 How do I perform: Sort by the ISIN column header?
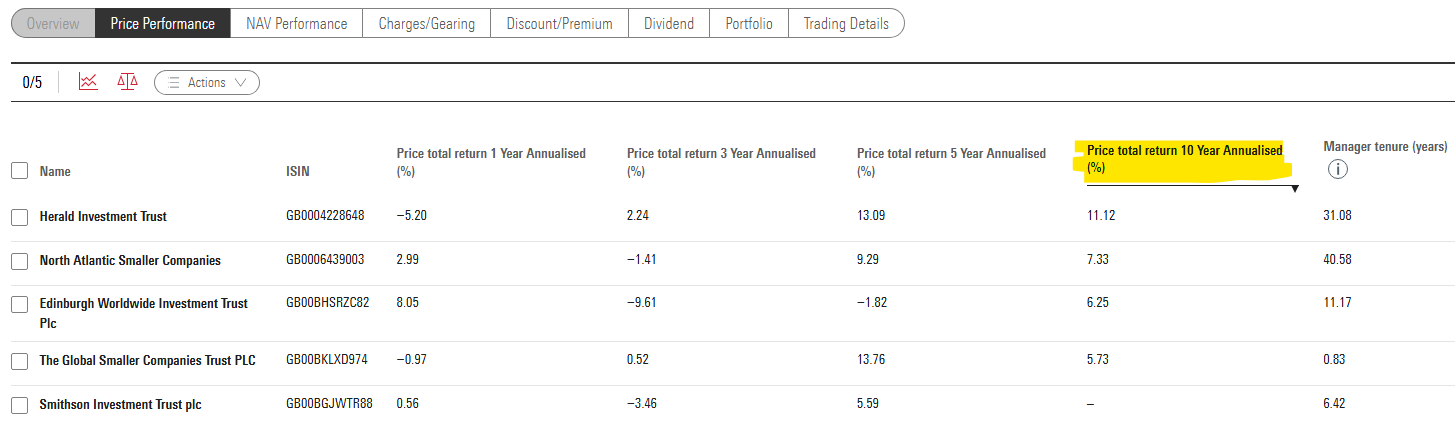pyautogui.click(x=298, y=172)
